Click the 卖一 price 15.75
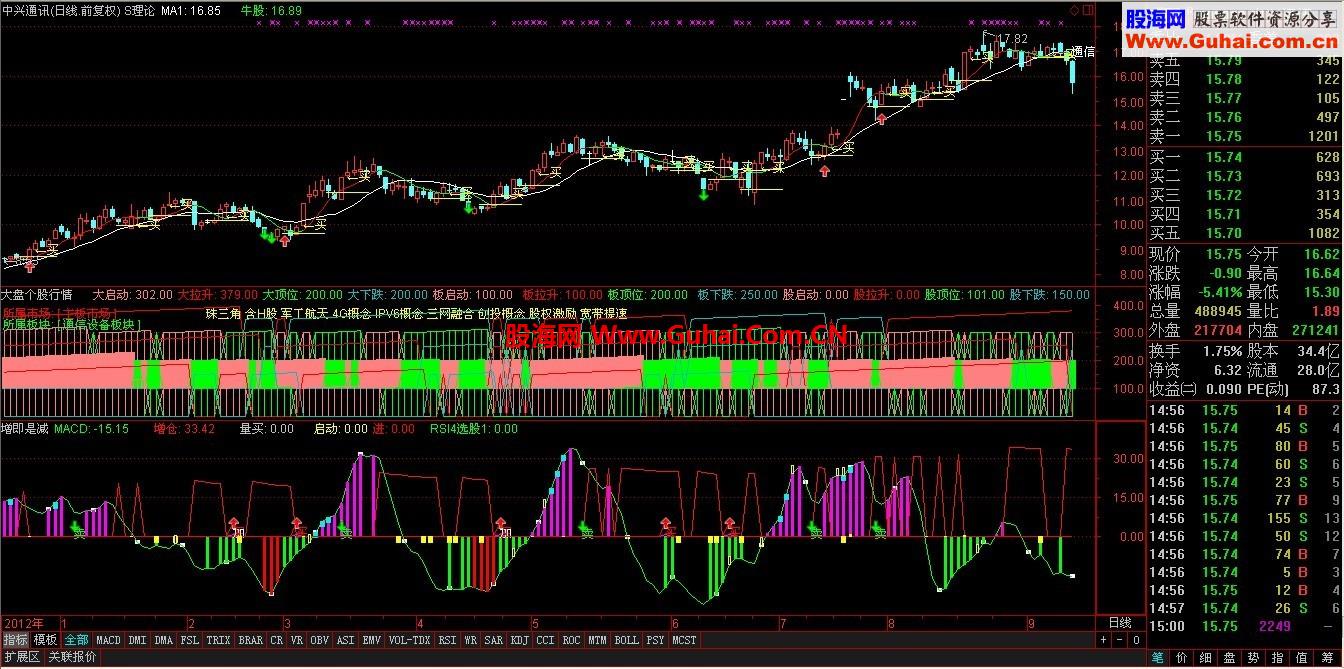 (1223, 137)
